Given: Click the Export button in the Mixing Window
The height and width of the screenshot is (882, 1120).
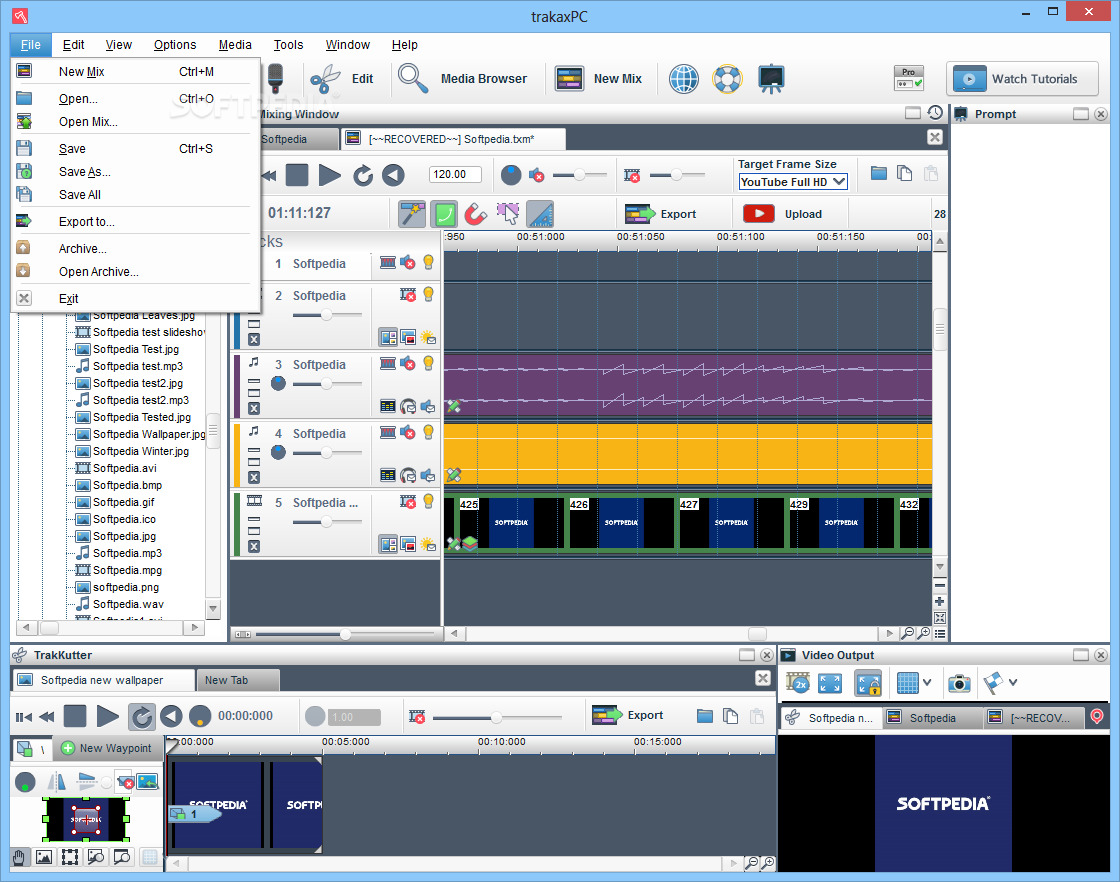Looking at the screenshot, I should pyautogui.click(x=660, y=214).
